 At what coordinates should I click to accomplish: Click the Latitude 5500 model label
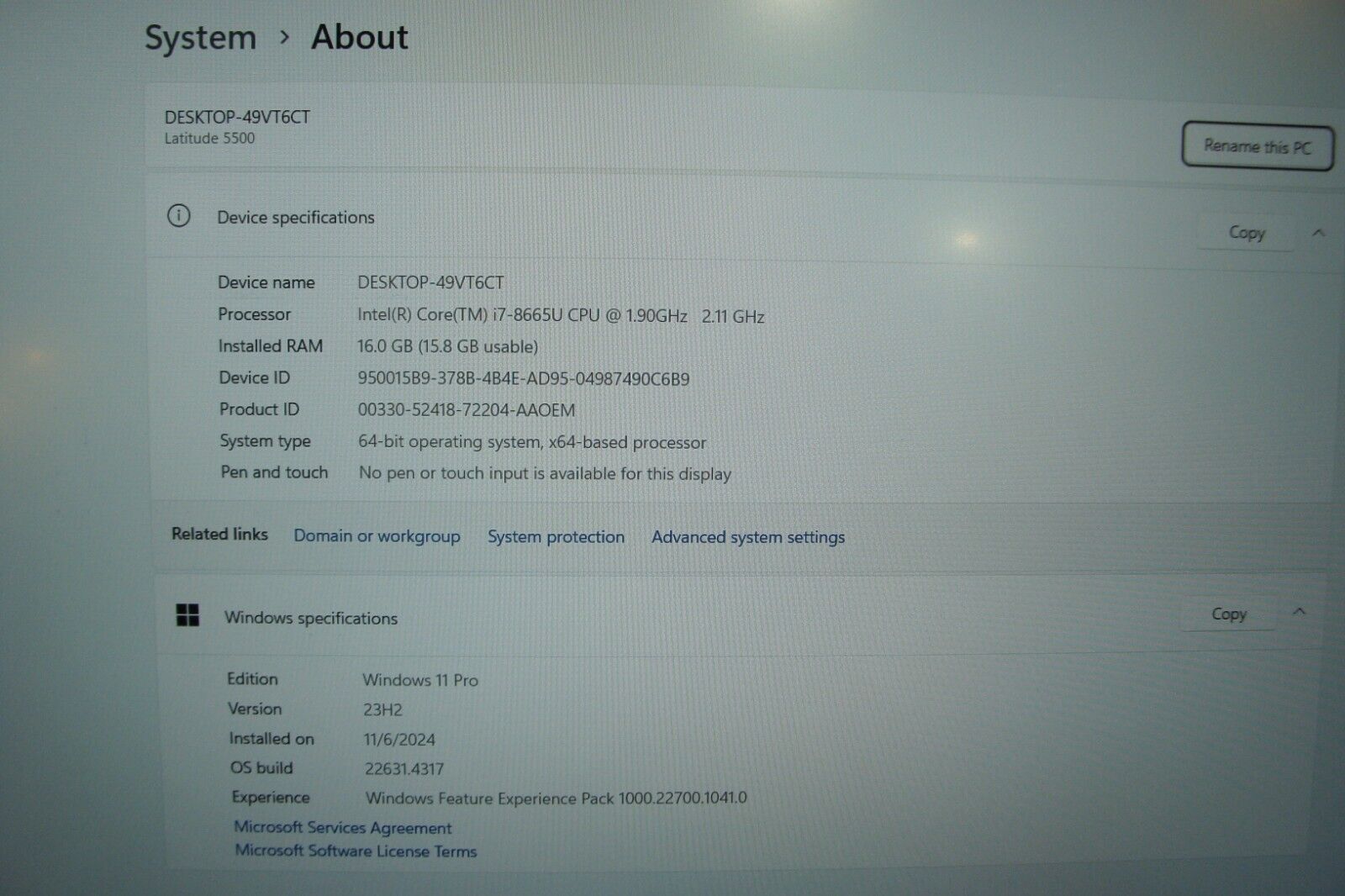209,139
